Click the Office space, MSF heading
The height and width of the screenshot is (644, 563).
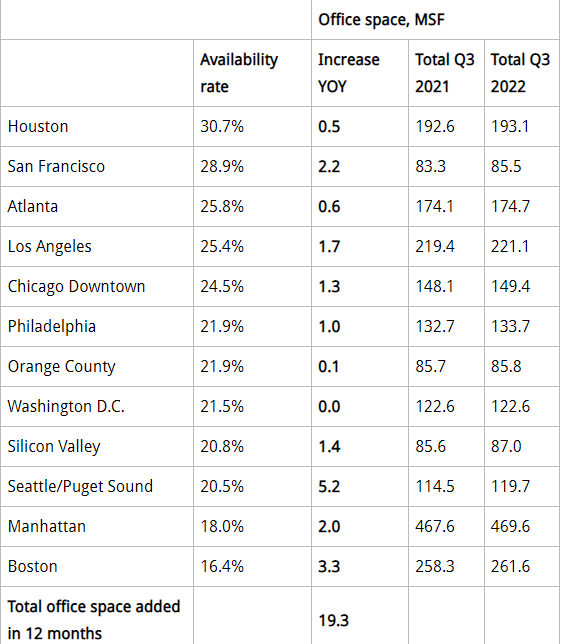click(x=381, y=20)
